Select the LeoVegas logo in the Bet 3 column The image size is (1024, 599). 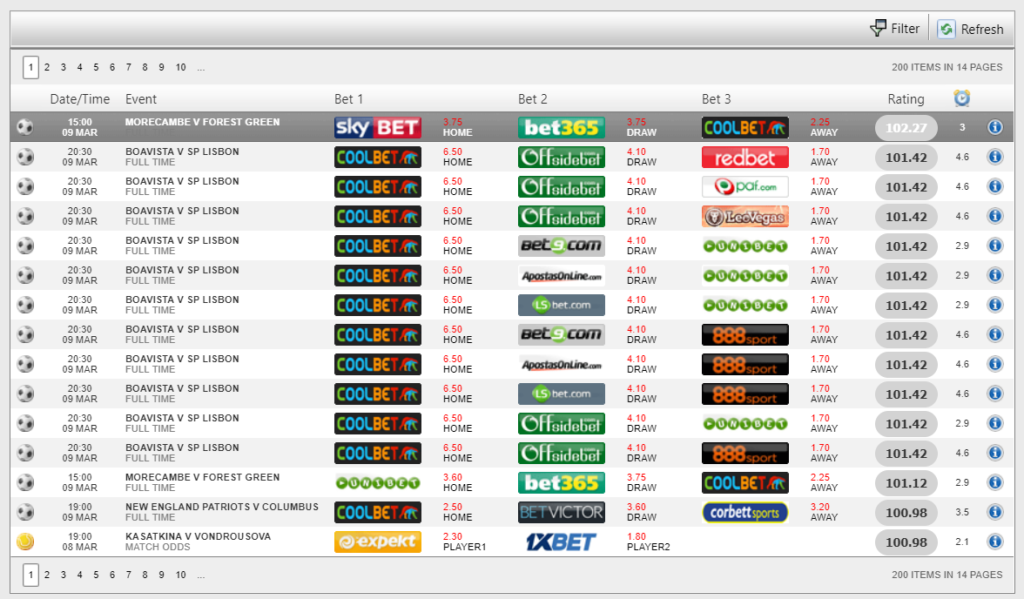[744, 215]
